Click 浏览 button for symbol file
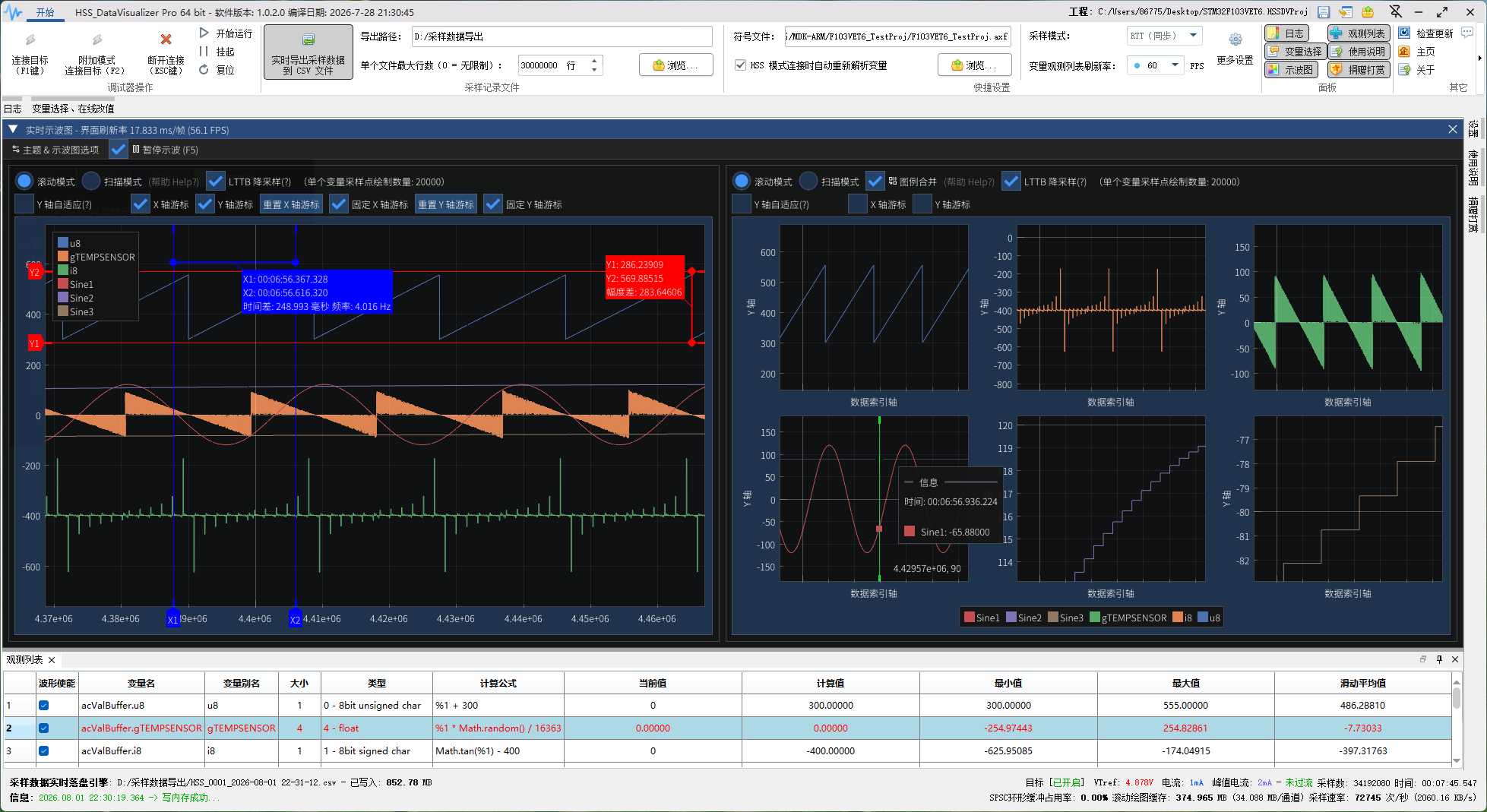Screen dimensions: 1487x812 point(975,65)
